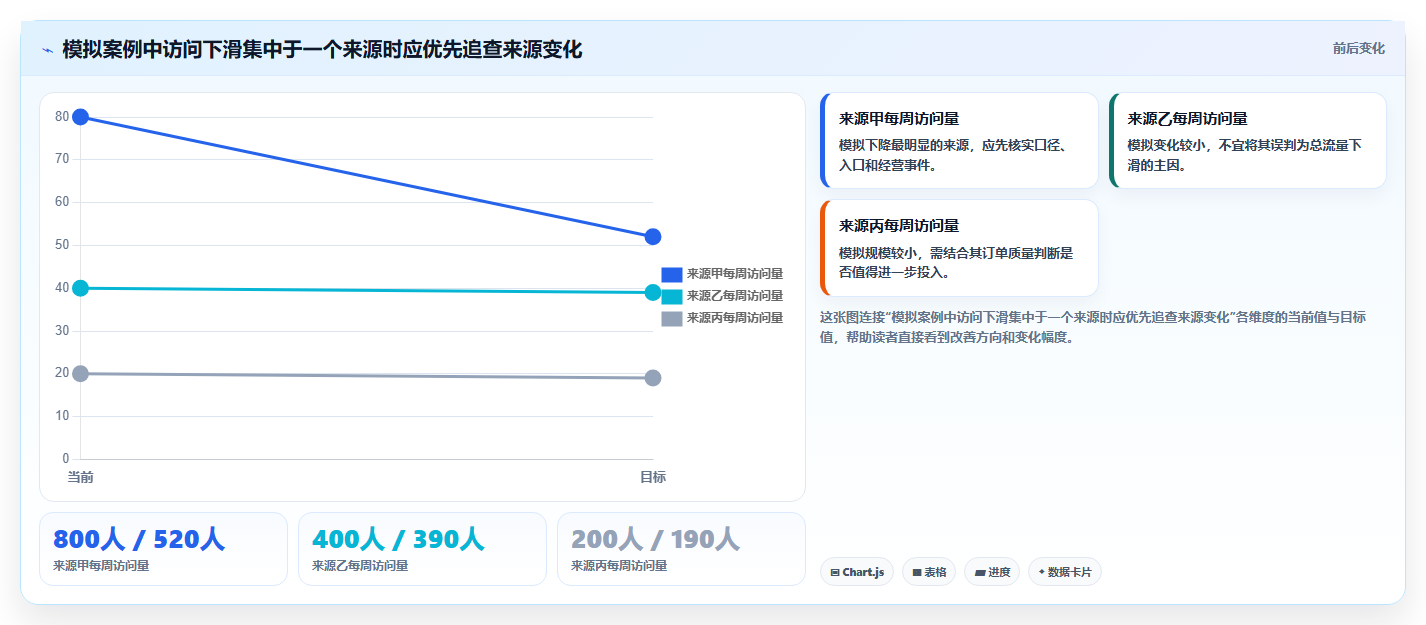Viewport: 1426px width, 625px height.
Task: Select the 来源乙每周访问量 info card heading
Action: pyautogui.click(x=1187, y=118)
